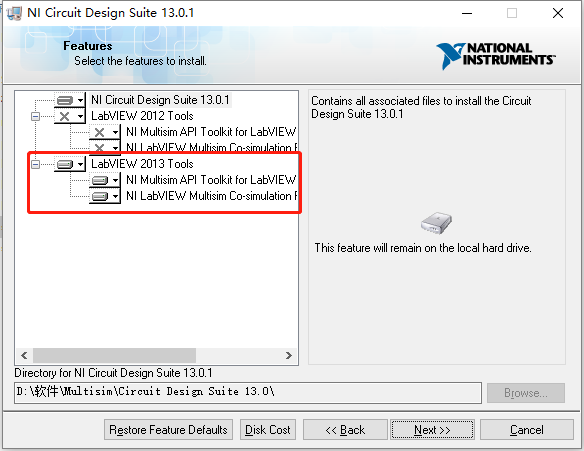
Task: Select NI Multisim API Toolkit under LabVIEW 2012
Action: (211, 132)
